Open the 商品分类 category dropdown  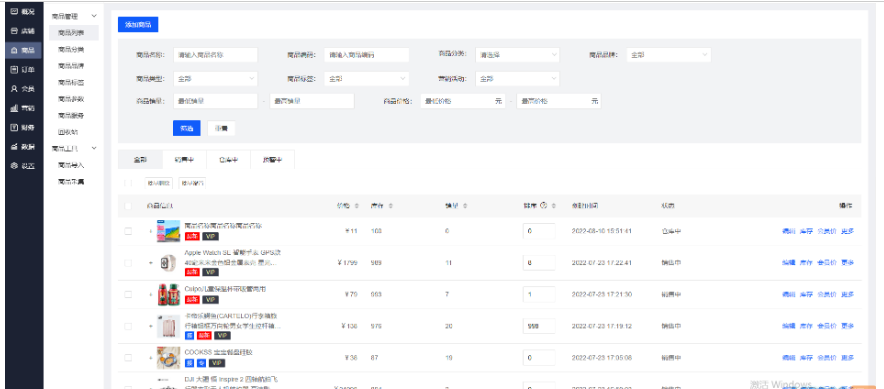tap(517, 55)
